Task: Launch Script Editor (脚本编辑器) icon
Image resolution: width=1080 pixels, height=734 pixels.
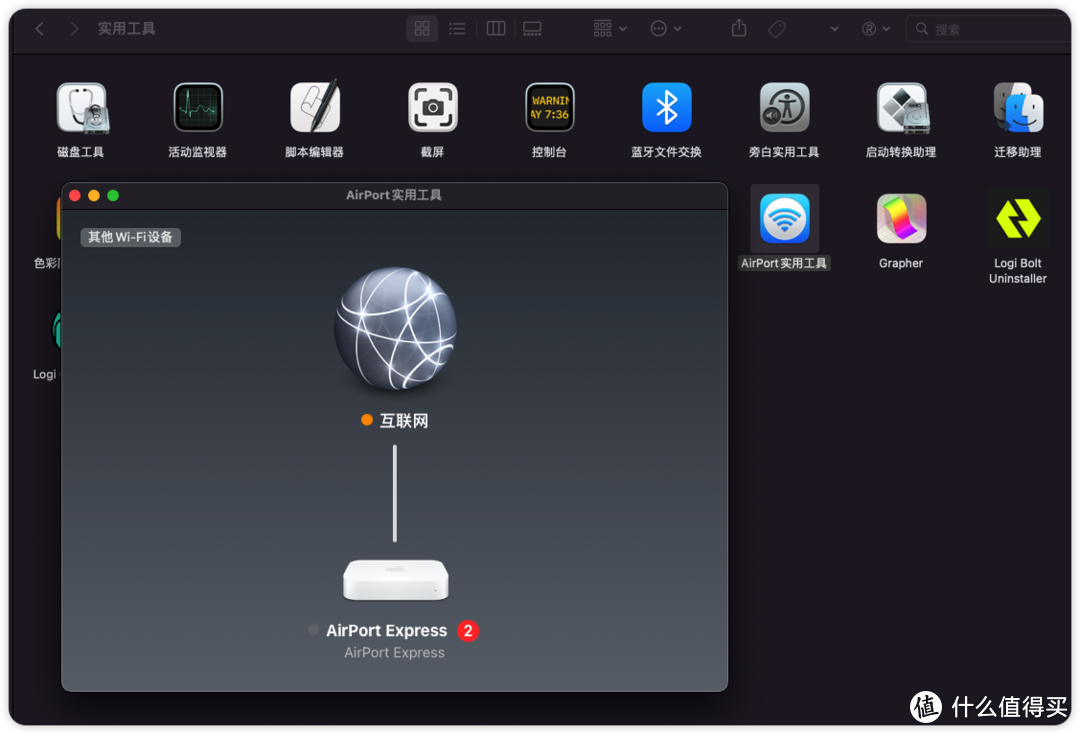Action: point(315,107)
